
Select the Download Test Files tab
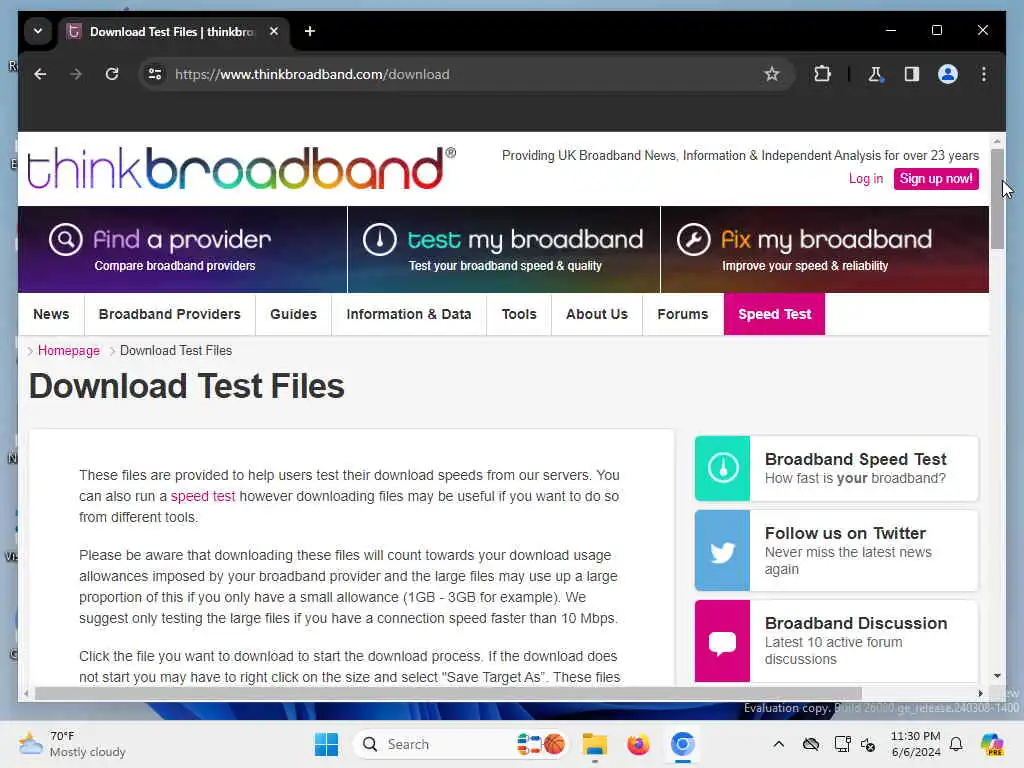(173, 31)
